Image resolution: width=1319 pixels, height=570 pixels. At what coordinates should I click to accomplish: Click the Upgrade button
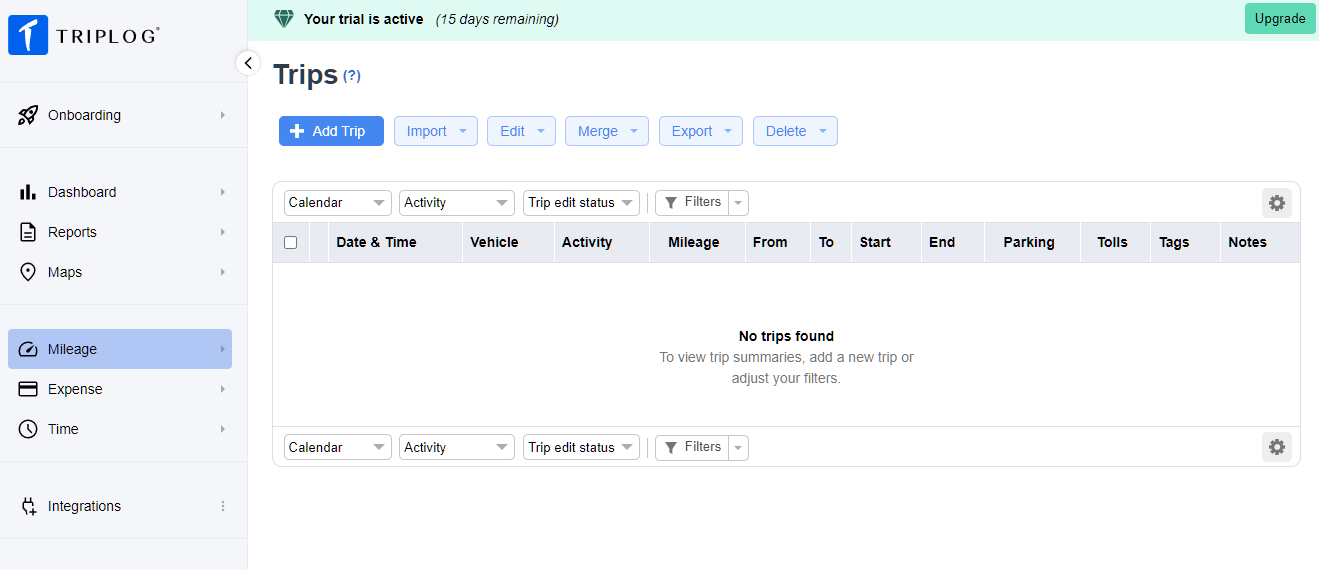pos(1280,19)
